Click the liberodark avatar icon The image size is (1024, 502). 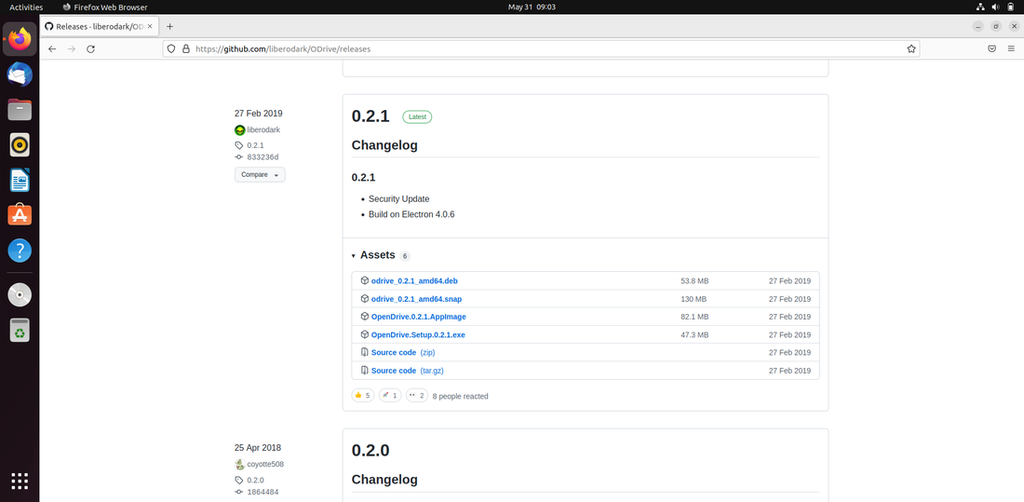click(240, 130)
